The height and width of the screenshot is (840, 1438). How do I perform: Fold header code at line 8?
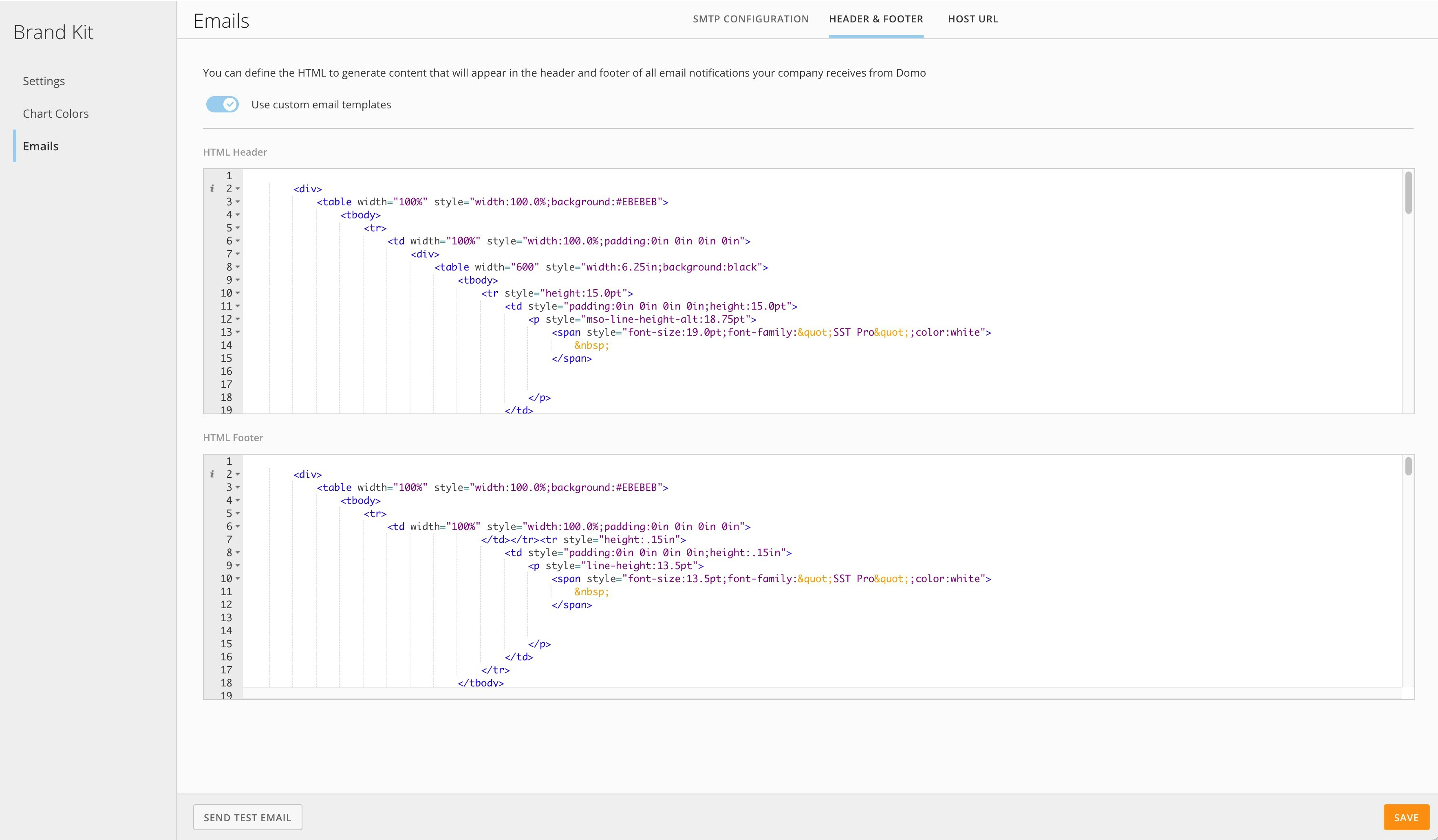coord(238,267)
